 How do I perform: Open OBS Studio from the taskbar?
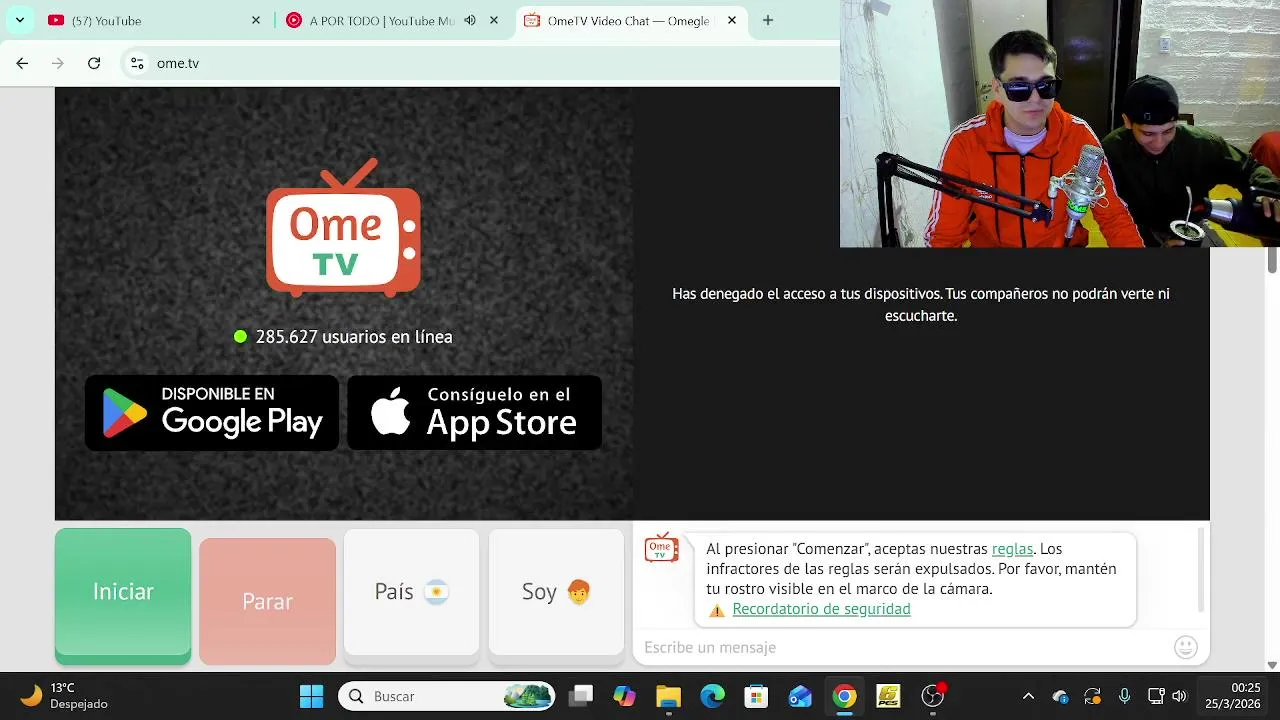pos(933,696)
